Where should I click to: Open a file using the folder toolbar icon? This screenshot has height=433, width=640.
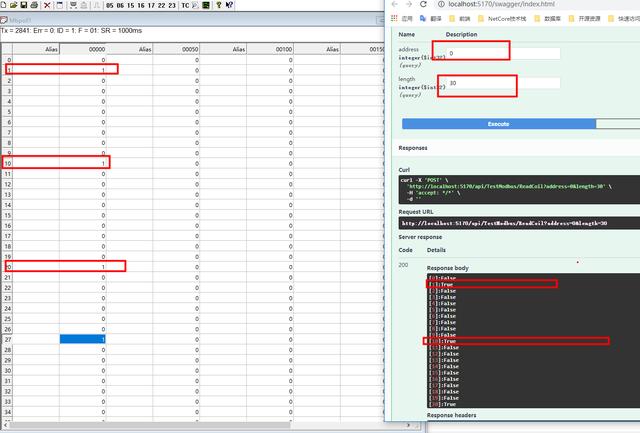pyautogui.click(x=13, y=5)
